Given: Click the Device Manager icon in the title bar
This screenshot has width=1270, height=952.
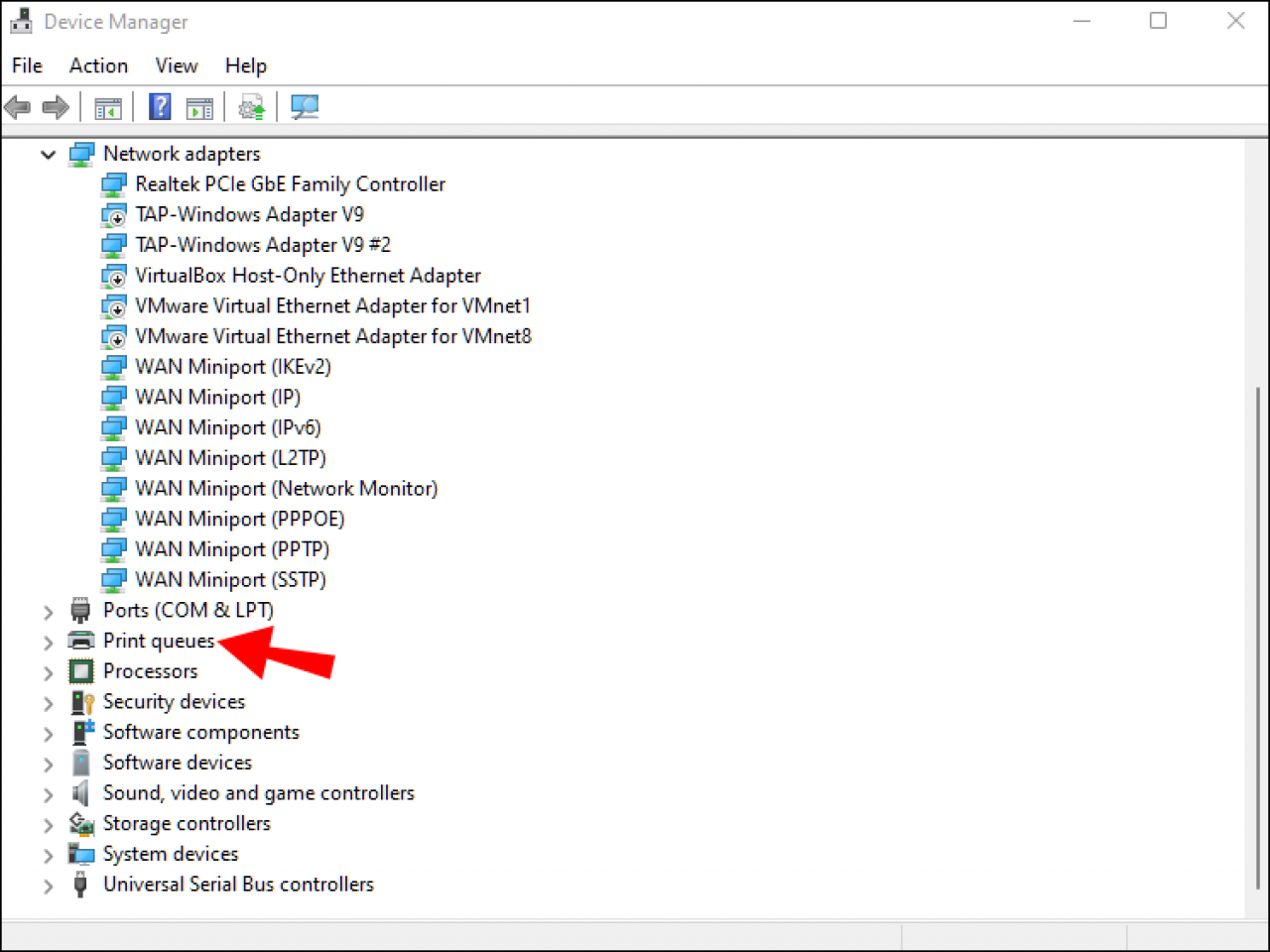Looking at the screenshot, I should point(21,20).
